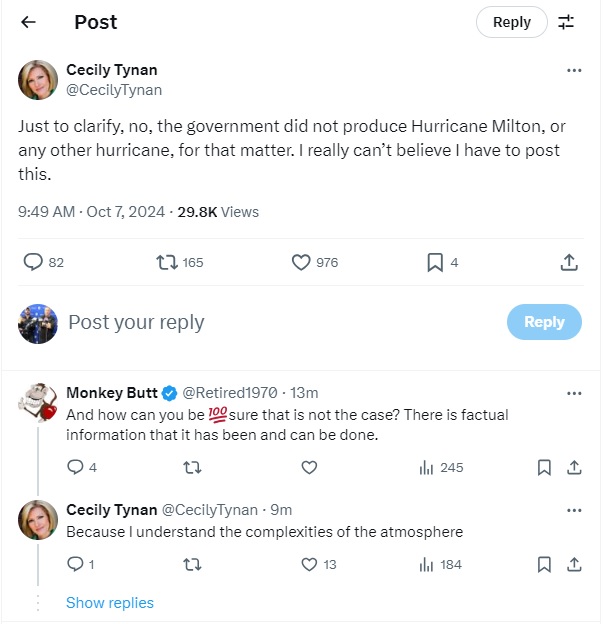Repost Monkey Butt's reply
The height and width of the screenshot is (624, 603).
pos(192,467)
